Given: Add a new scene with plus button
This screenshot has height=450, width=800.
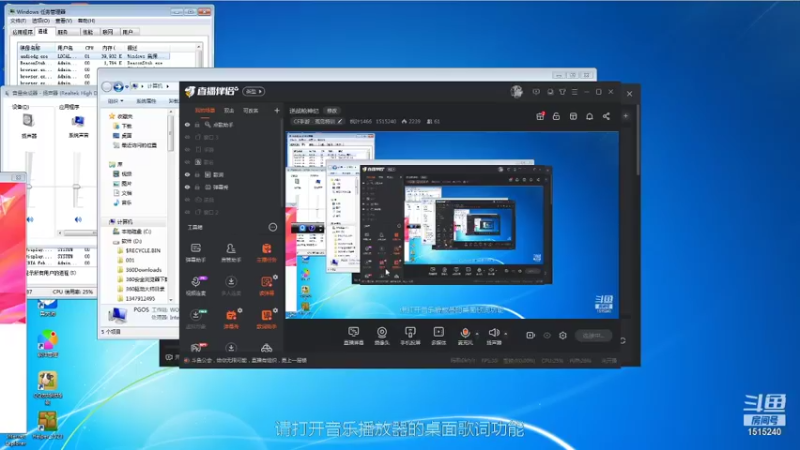Looking at the screenshot, I should tap(277, 110).
